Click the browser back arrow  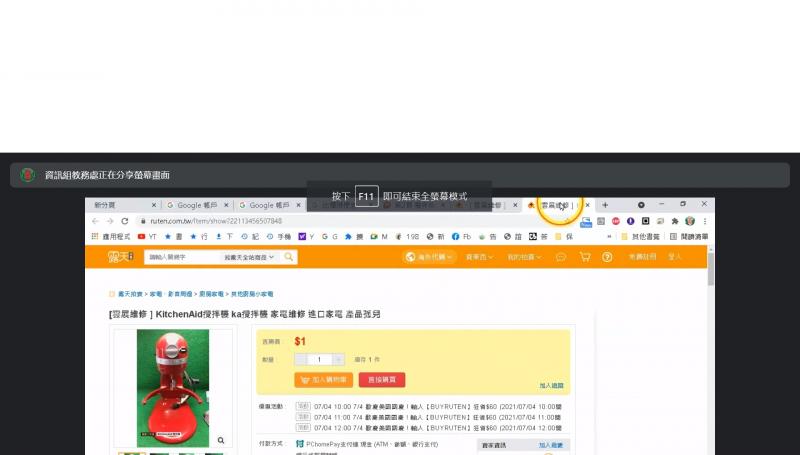point(95,221)
